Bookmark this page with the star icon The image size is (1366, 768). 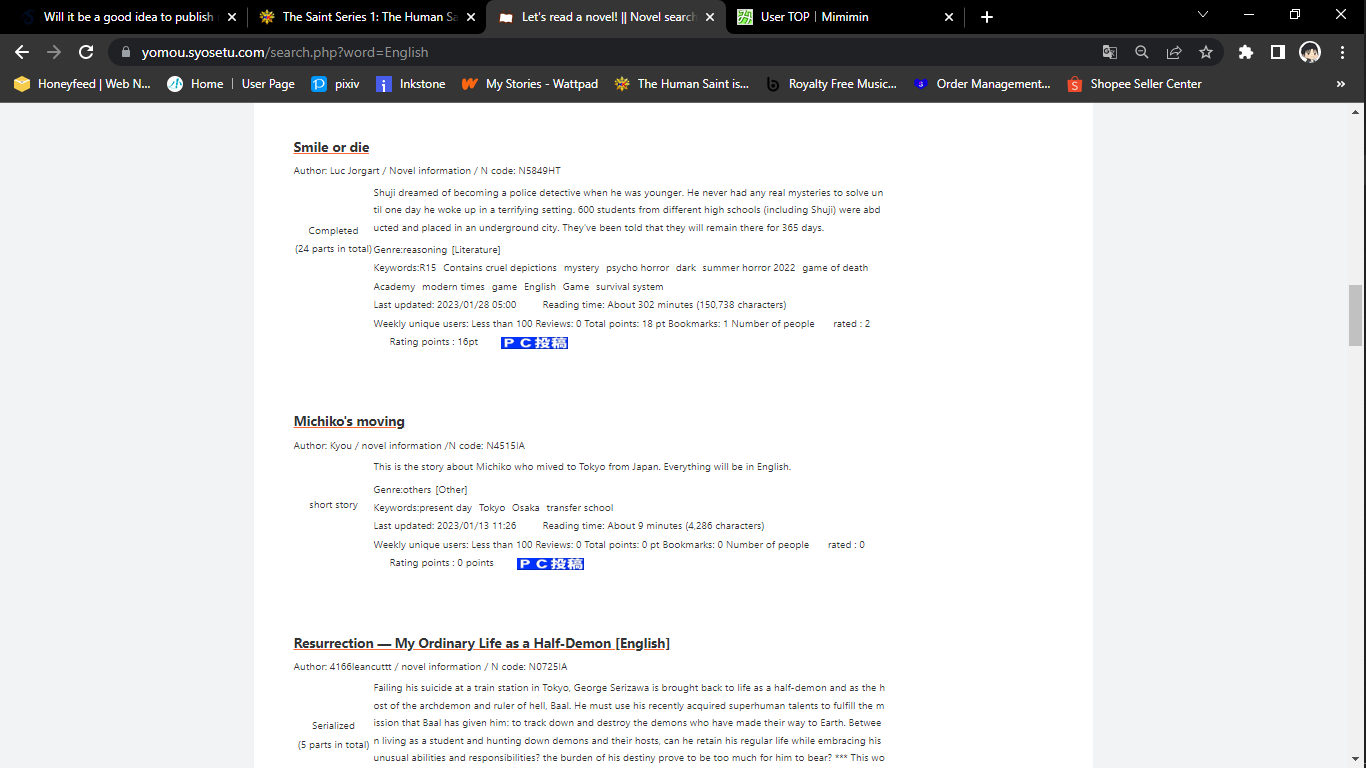pyautogui.click(x=1206, y=52)
